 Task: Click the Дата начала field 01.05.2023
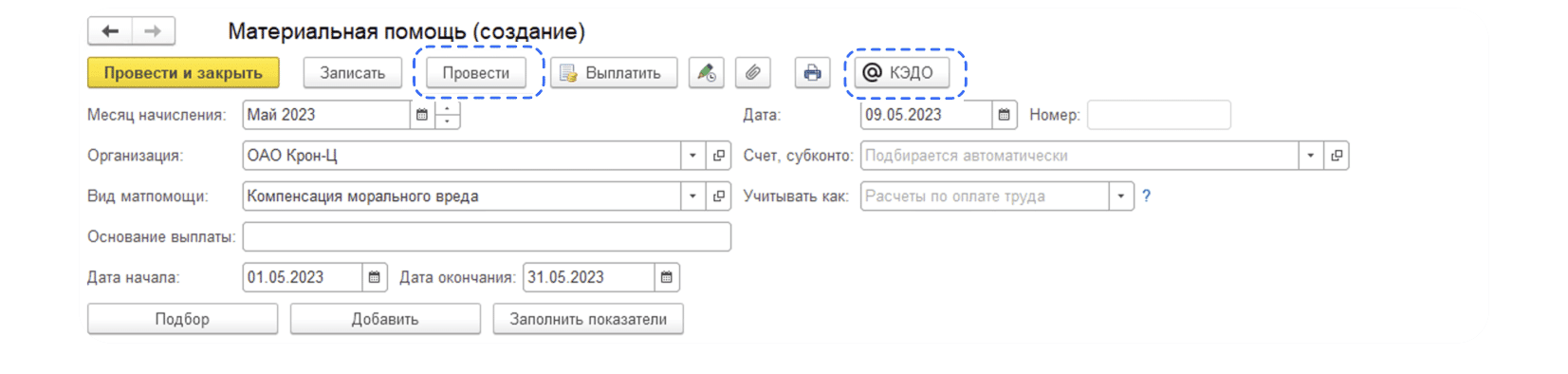click(303, 277)
